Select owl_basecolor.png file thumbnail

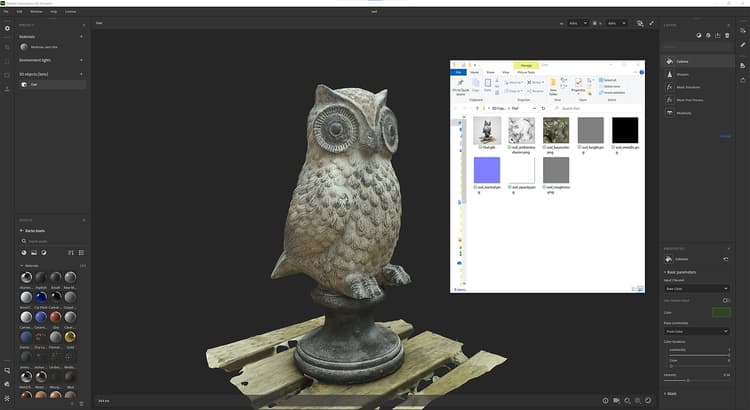(556, 130)
